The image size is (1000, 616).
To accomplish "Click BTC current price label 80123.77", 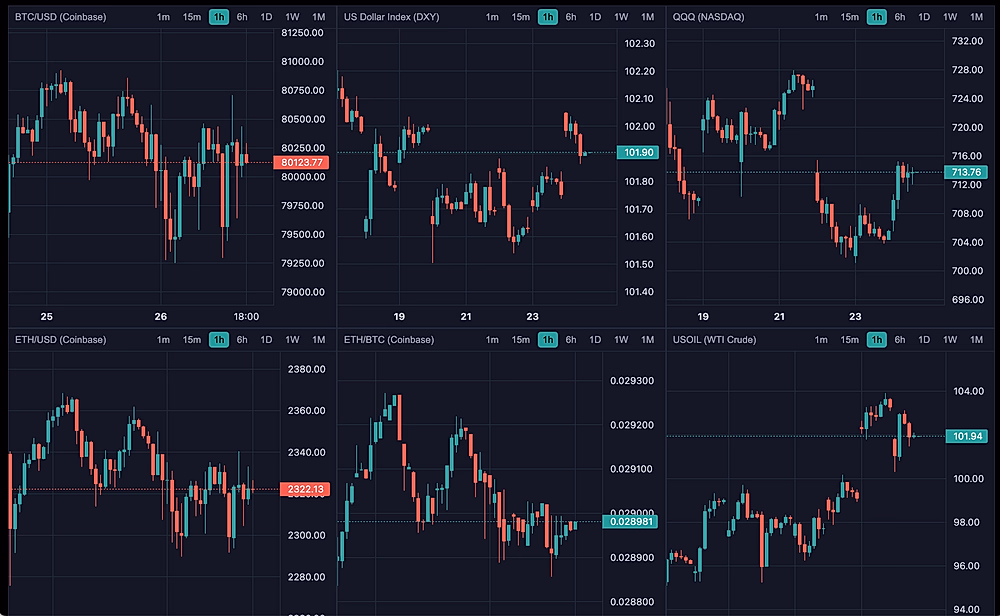I will point(301,163).
